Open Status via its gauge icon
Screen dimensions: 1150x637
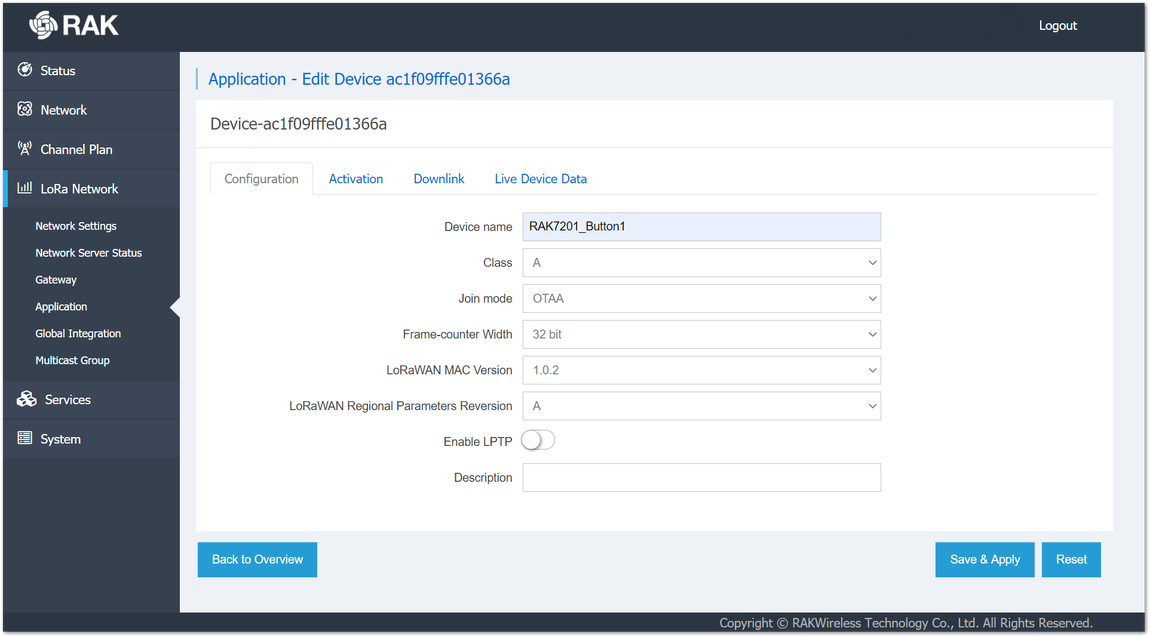(x=25, y=70)
